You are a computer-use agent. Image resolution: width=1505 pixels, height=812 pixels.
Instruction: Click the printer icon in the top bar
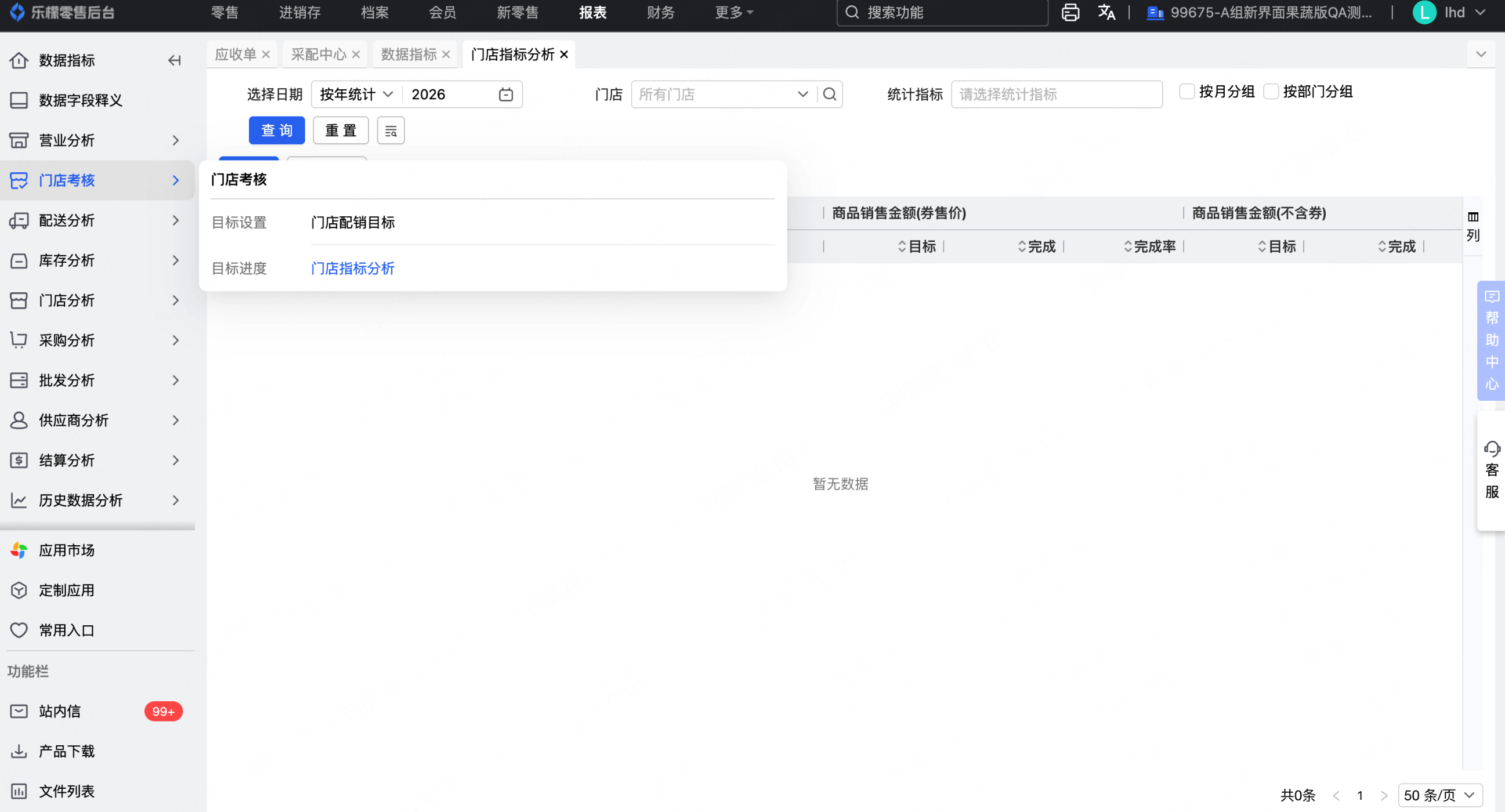[1070, 12]
